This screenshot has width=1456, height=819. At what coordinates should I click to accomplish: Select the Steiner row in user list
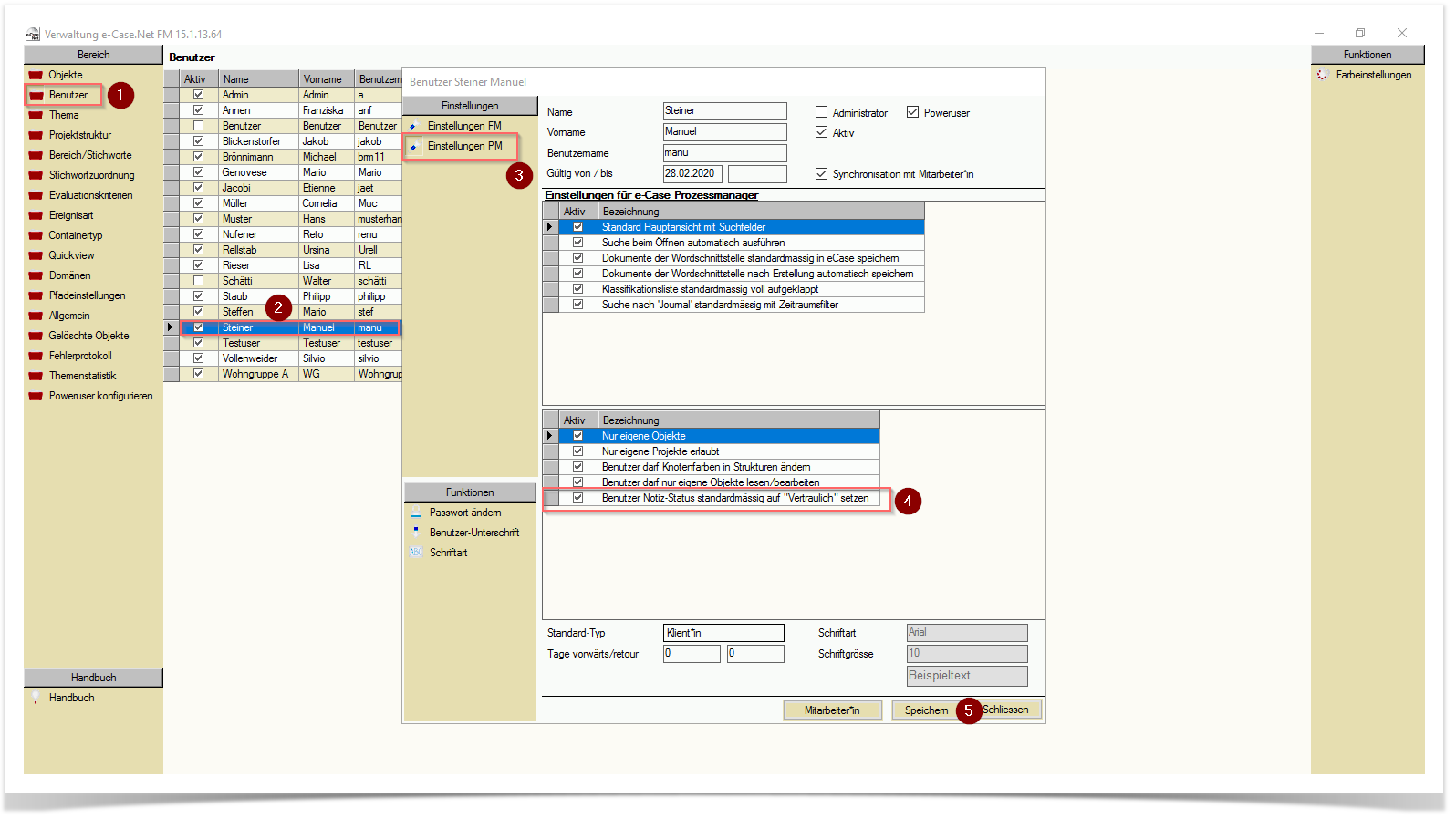tap(289, 327)
